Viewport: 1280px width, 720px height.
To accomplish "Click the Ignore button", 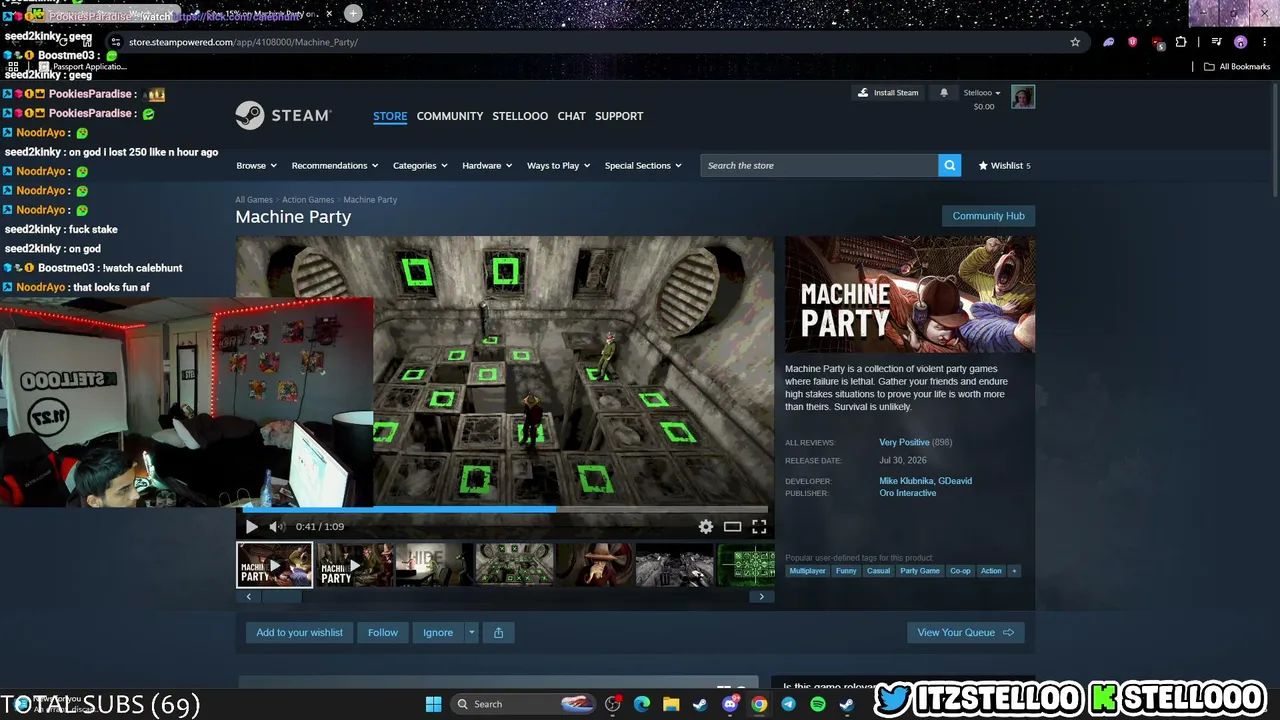I will tap(438, 632).
